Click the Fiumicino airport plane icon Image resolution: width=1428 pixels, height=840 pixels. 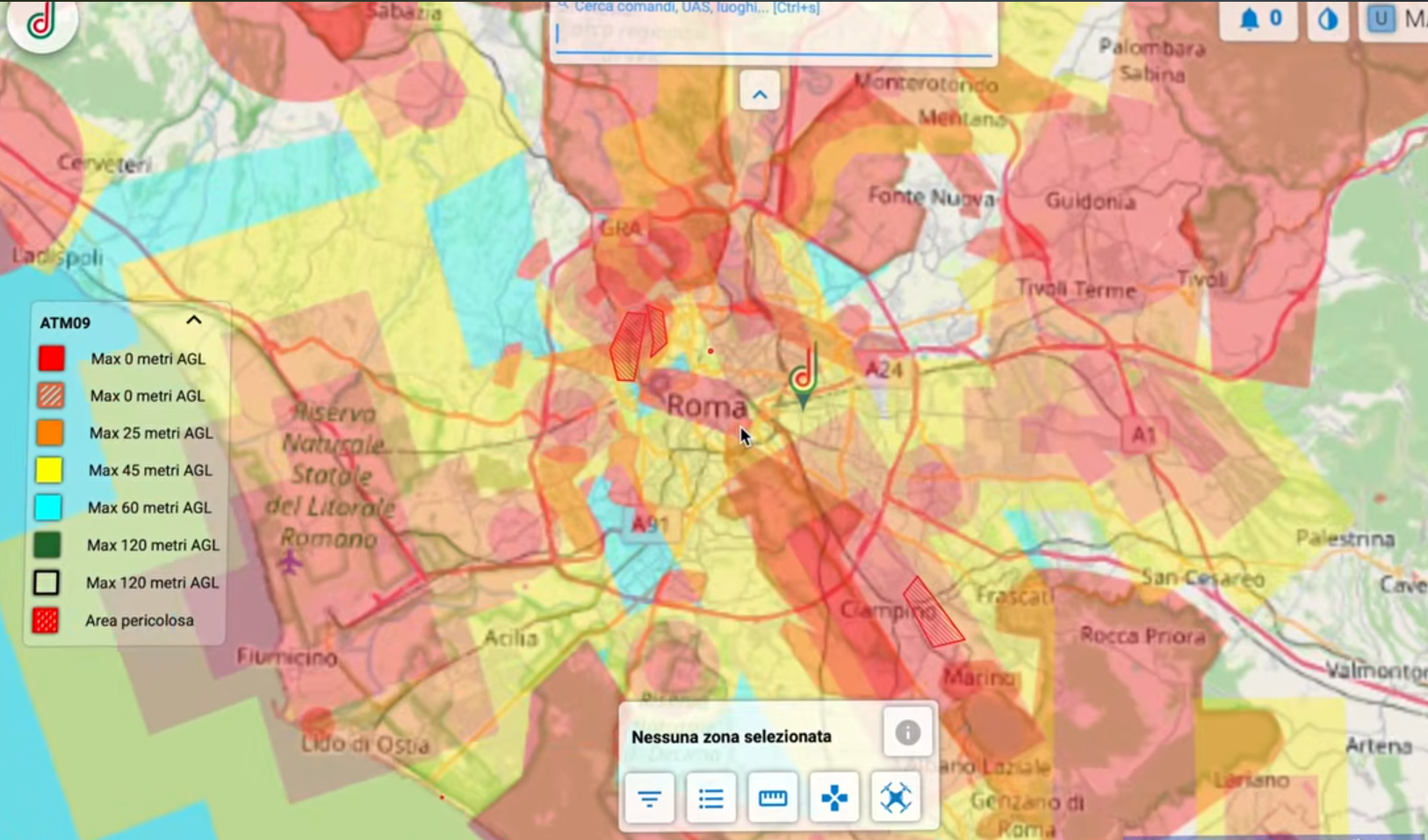[290, 562]
